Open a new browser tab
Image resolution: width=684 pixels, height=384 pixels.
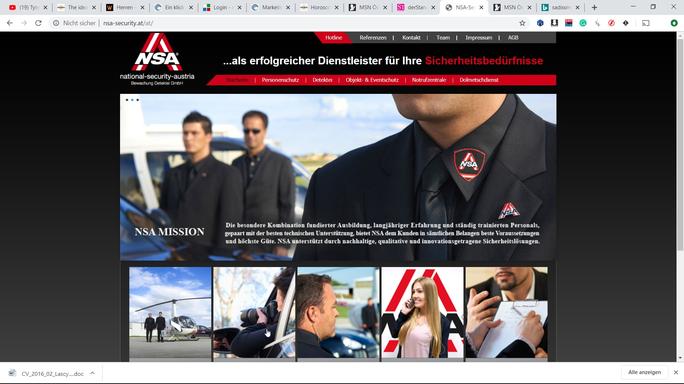click(x=594, y=7)
